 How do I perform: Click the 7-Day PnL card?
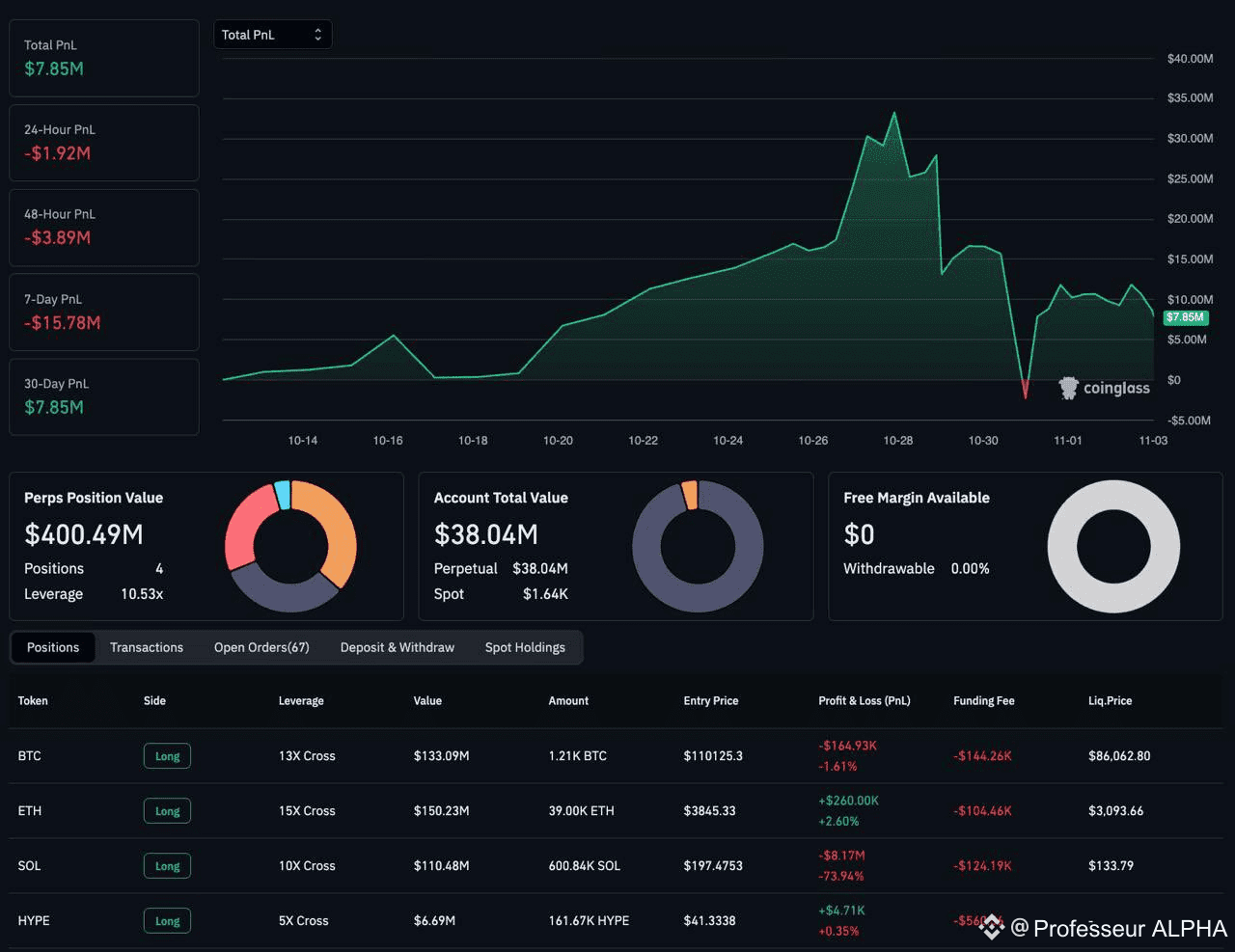click(x=104, y=313)
